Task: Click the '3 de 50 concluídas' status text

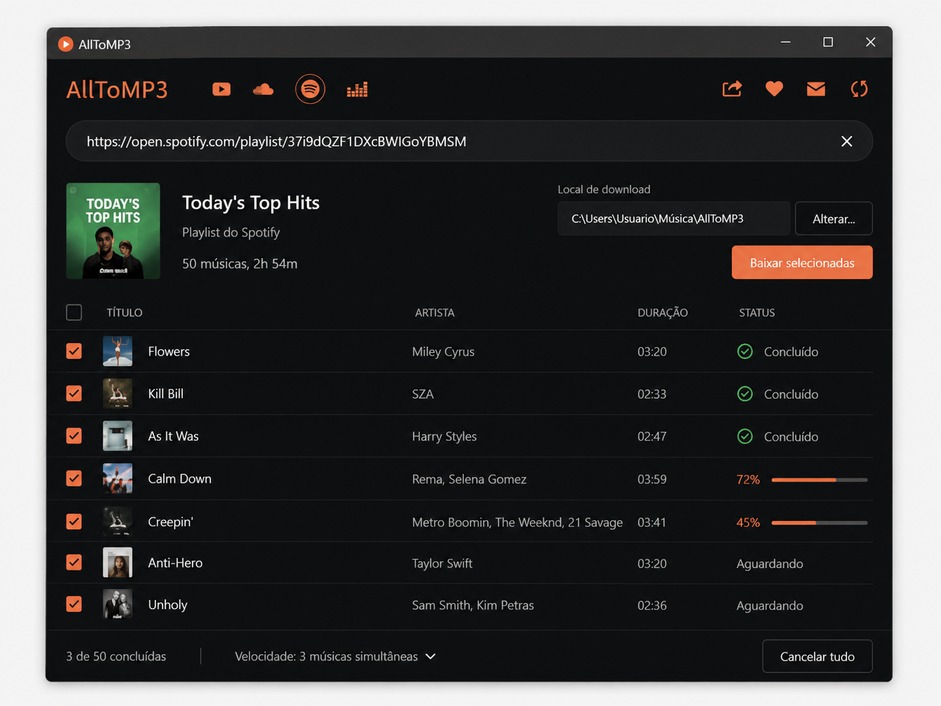Action: [116, 656]
